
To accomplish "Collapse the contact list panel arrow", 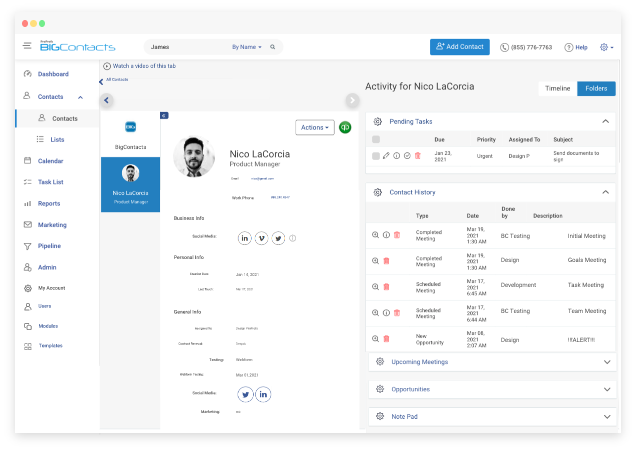I will 164,116.
